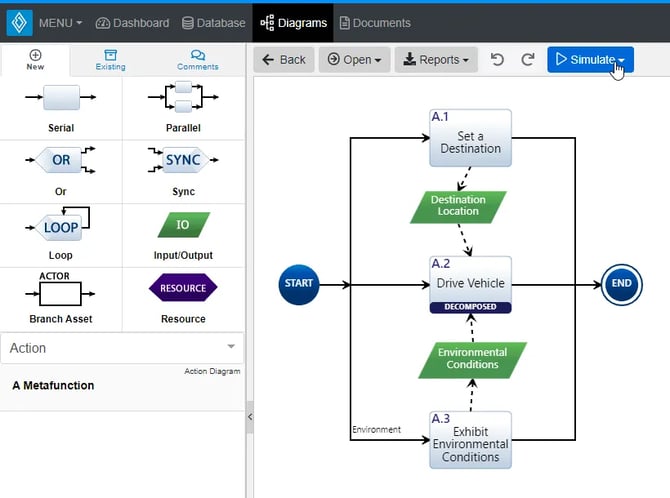The width and height of the screenshot is (670, 498).
Task: Click the DECOMPOSED badge on Drive Vehicle
Action: [x=470, y=307]
